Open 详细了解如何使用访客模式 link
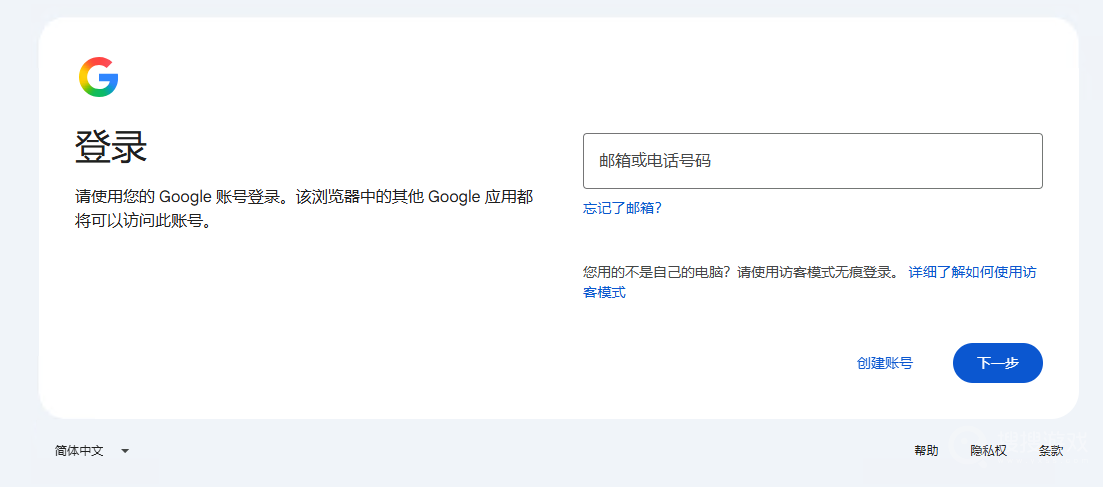The height and width of the screenshot is (487, 1103). point(810,282)
